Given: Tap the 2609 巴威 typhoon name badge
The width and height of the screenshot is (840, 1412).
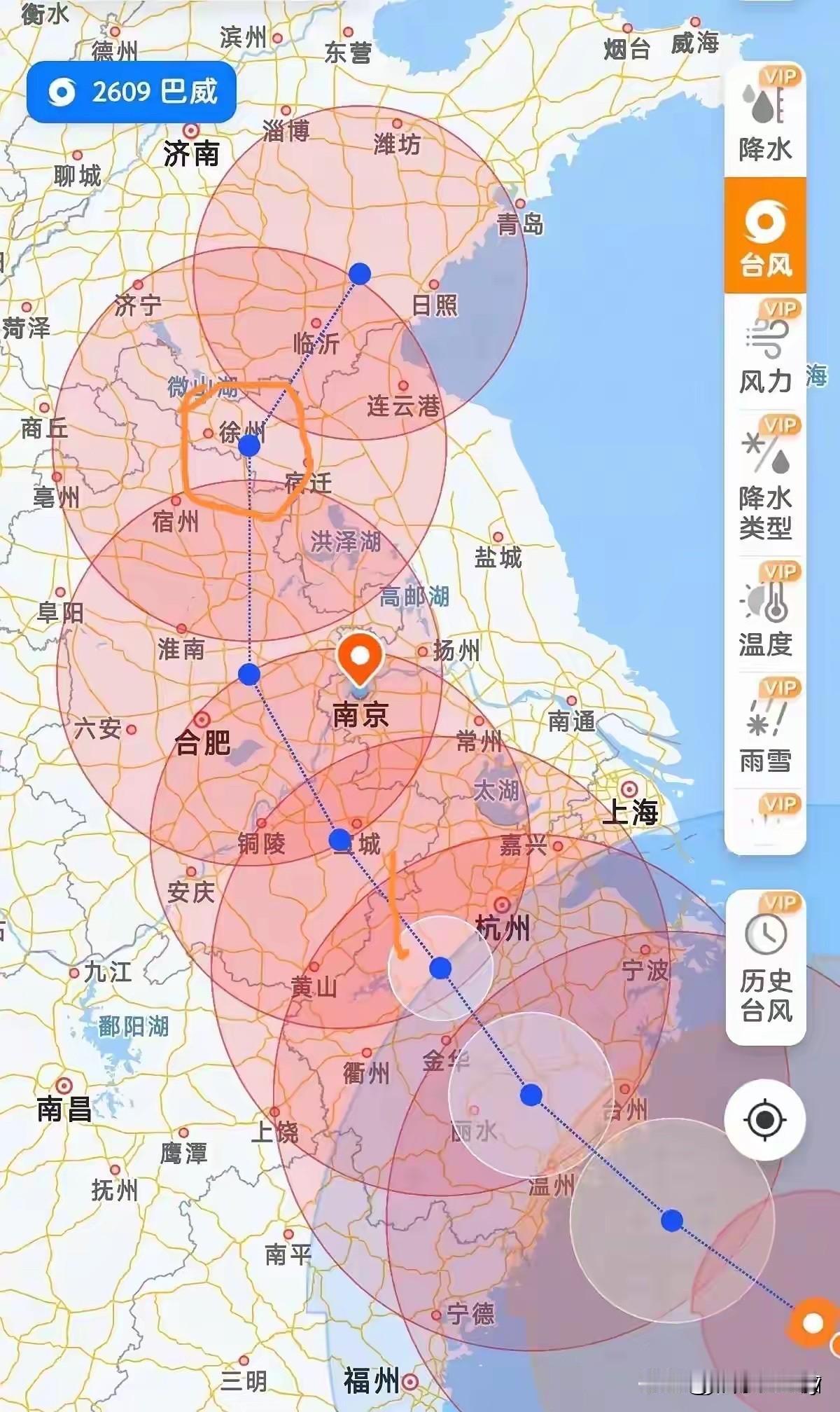Looking at the screenshot, I should (x=132, y=92).
